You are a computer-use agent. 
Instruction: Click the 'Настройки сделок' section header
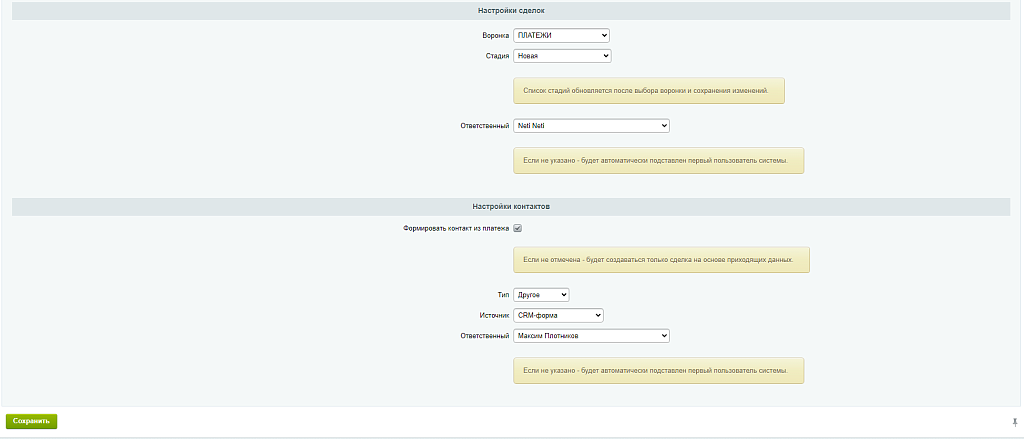[511, 10]
